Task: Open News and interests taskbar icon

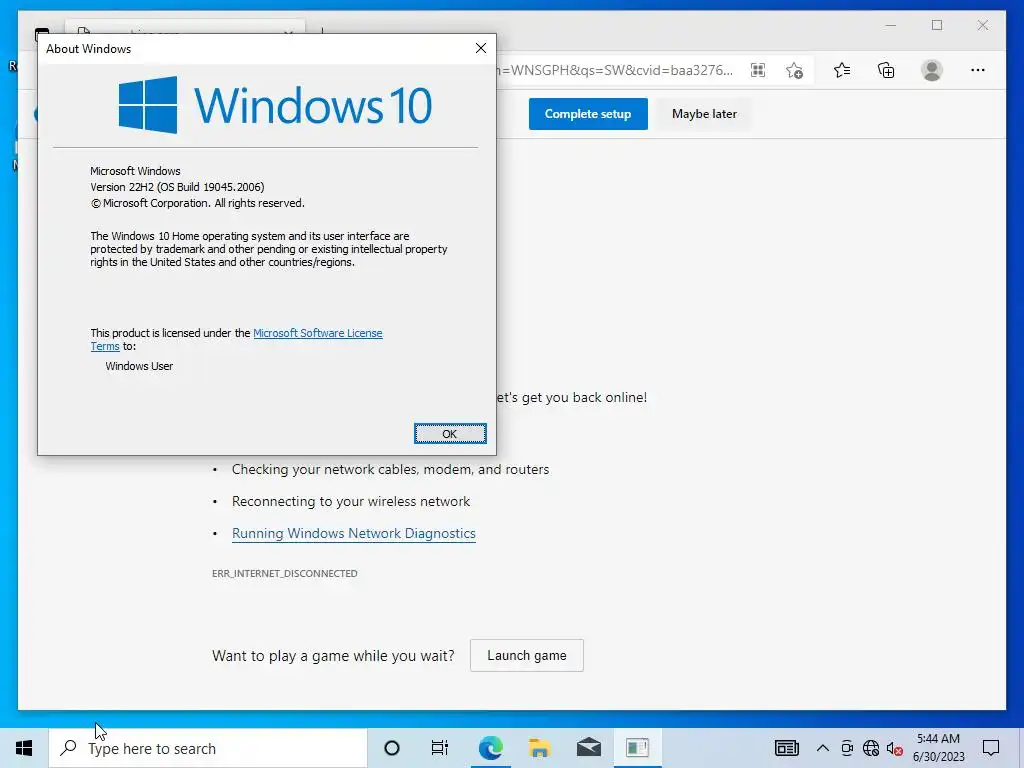Action: (787, 748)
